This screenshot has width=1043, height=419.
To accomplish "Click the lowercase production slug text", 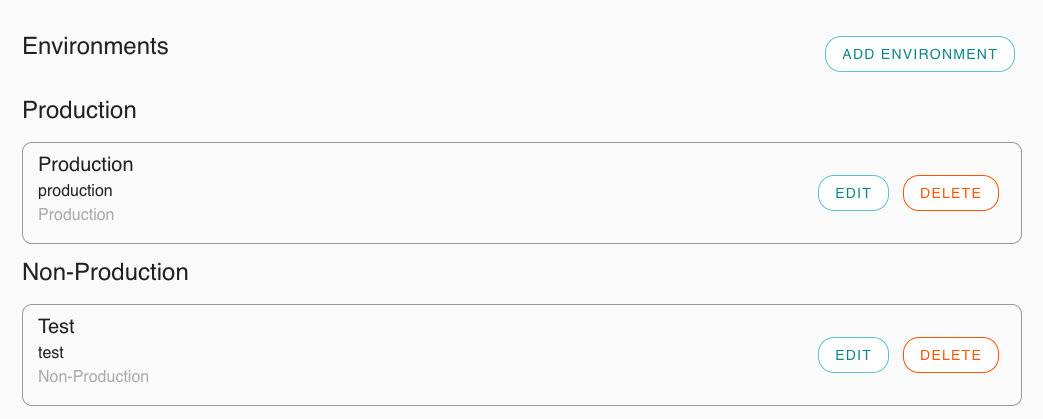I will 75,190.
